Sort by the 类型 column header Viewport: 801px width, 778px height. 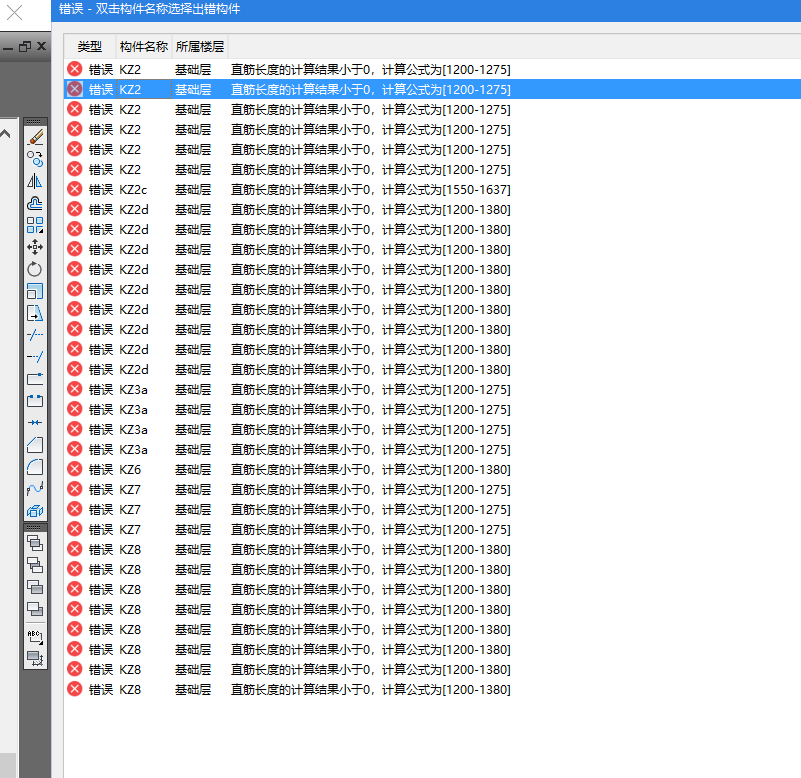click(x=90, y=47)
